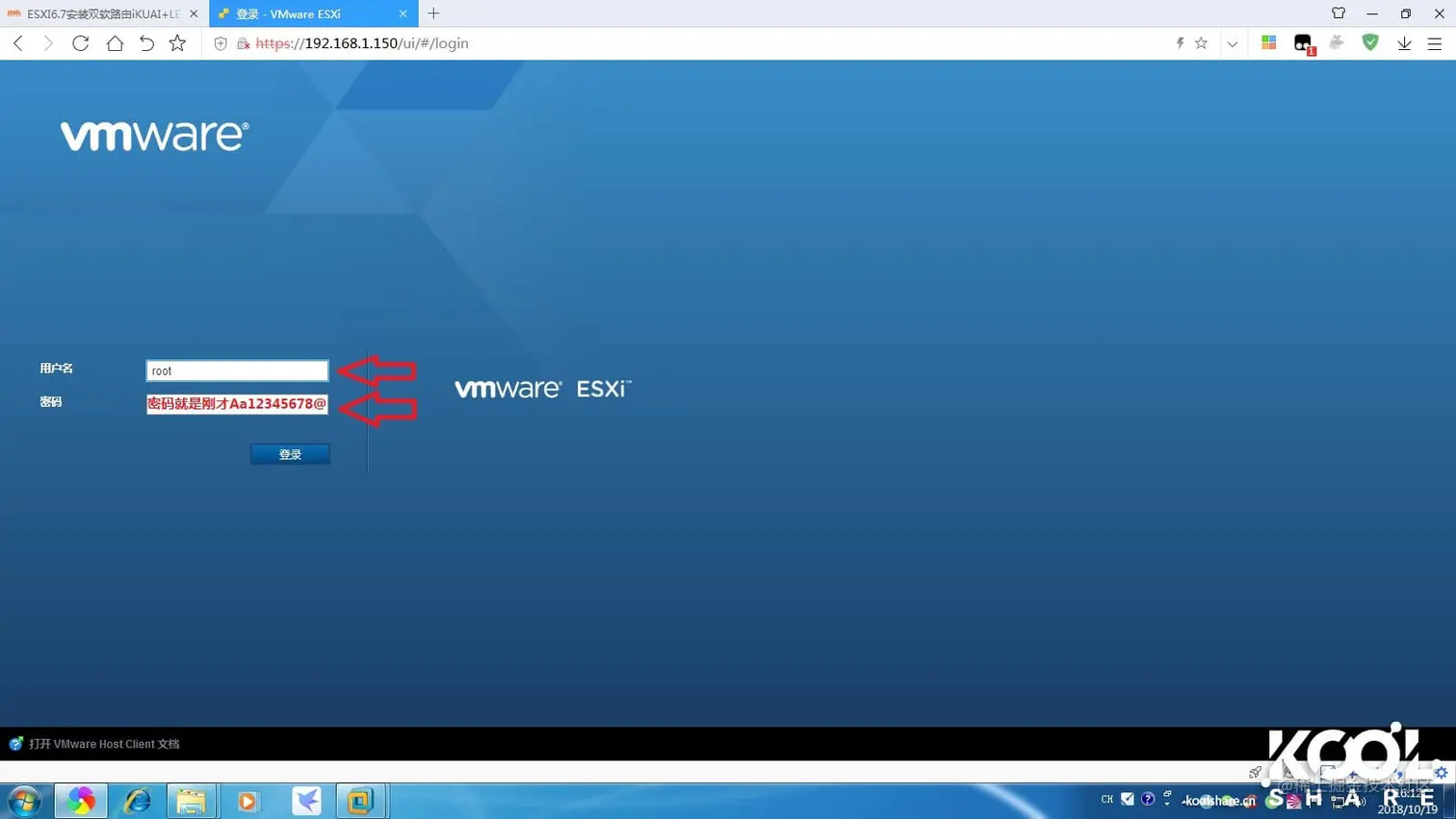1456x819 pixels.
Task: Launch the colorful browser taskbar icon
Action: [x=81, y=801]
